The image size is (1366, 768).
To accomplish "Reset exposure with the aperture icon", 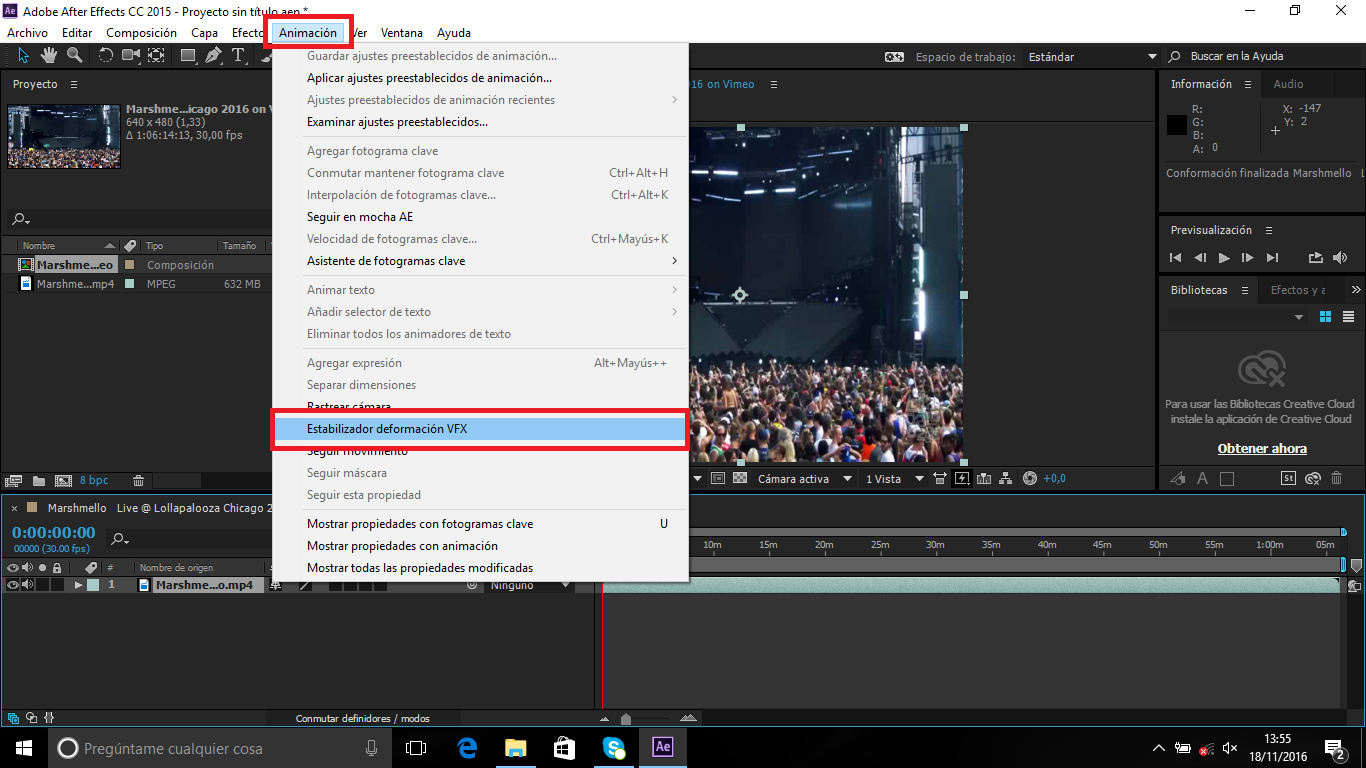I will pos(1030,479).
